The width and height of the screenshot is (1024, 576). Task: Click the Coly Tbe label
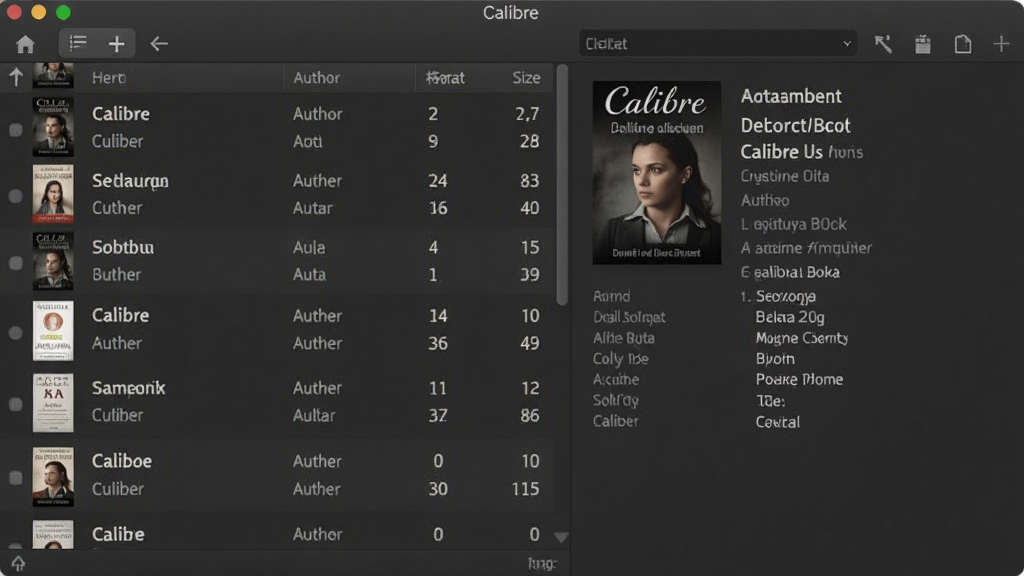coord(620,359)
